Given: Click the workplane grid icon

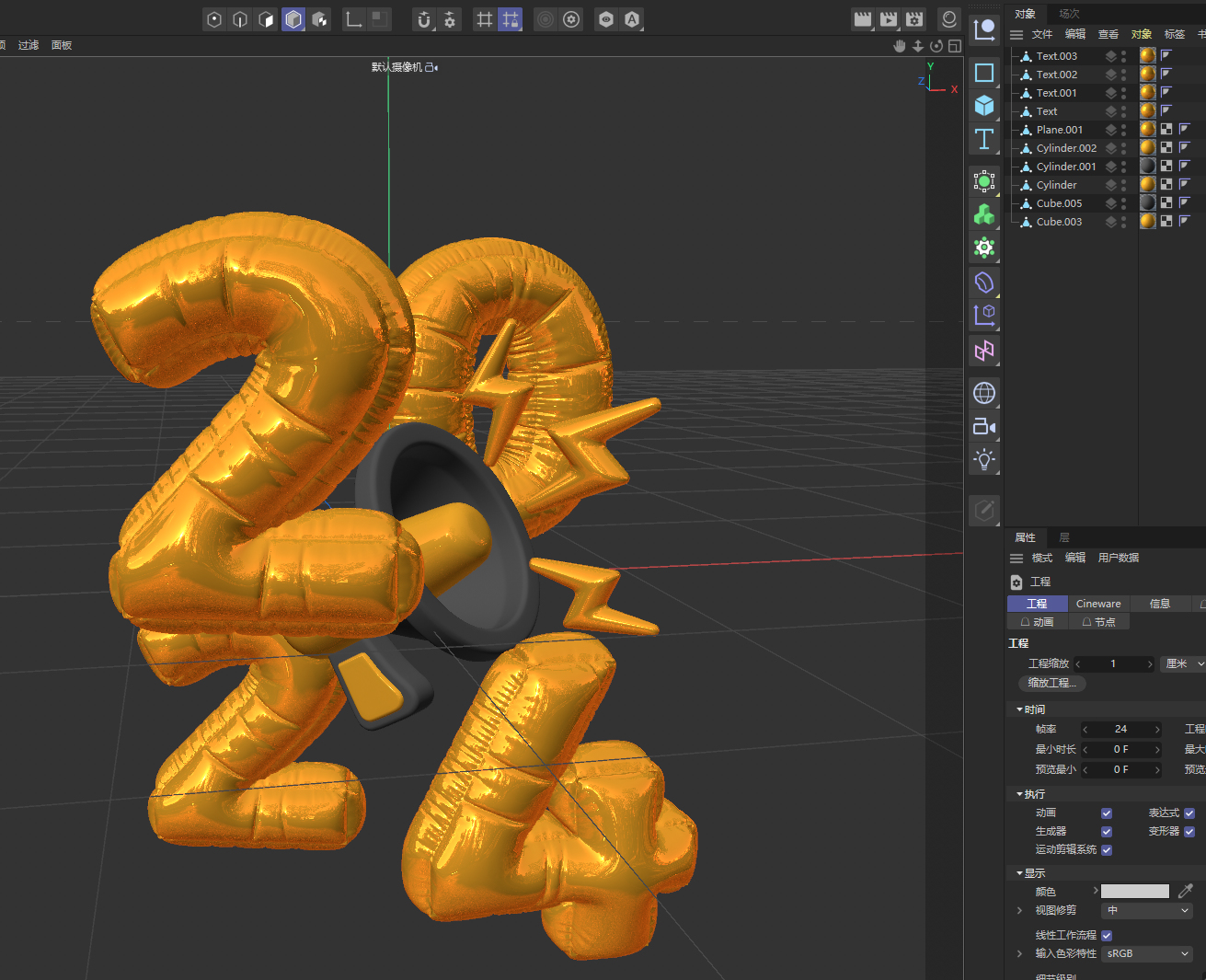Looking at the screenshot, I should [x=485, y=19].
